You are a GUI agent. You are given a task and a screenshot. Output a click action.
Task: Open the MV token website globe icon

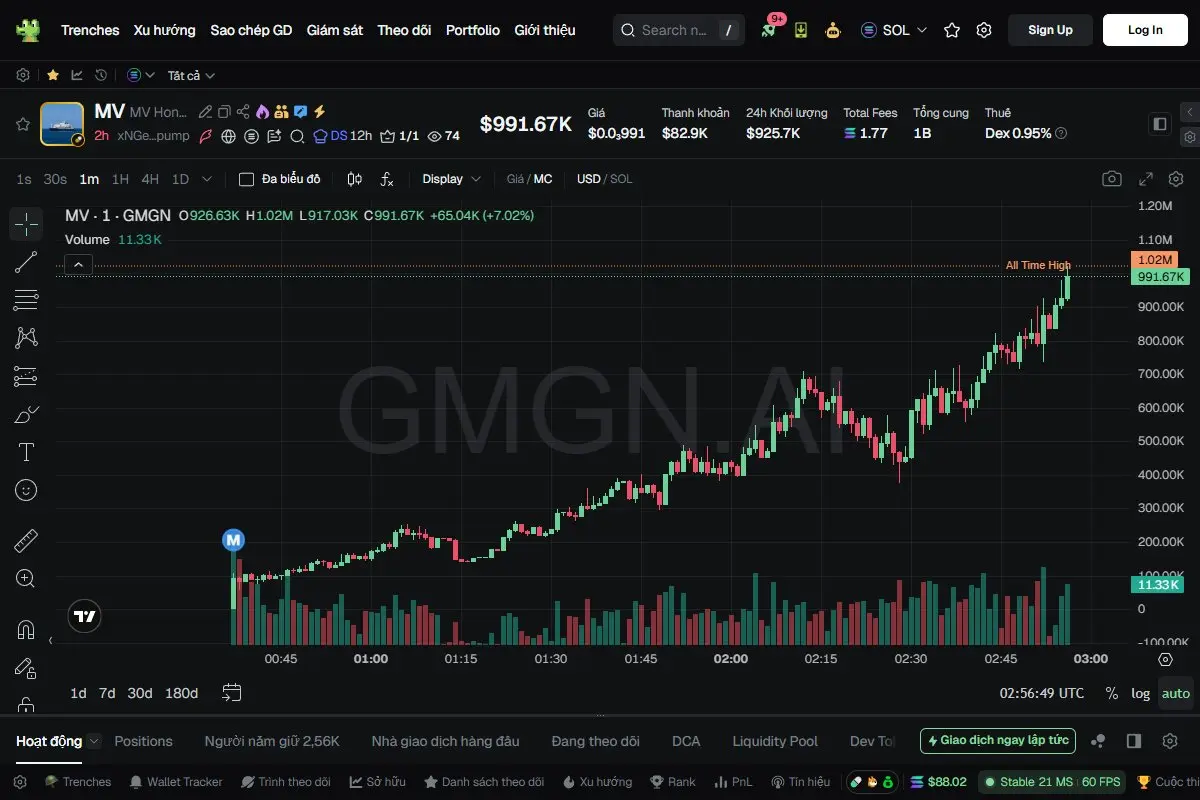[x=228, y=136]
